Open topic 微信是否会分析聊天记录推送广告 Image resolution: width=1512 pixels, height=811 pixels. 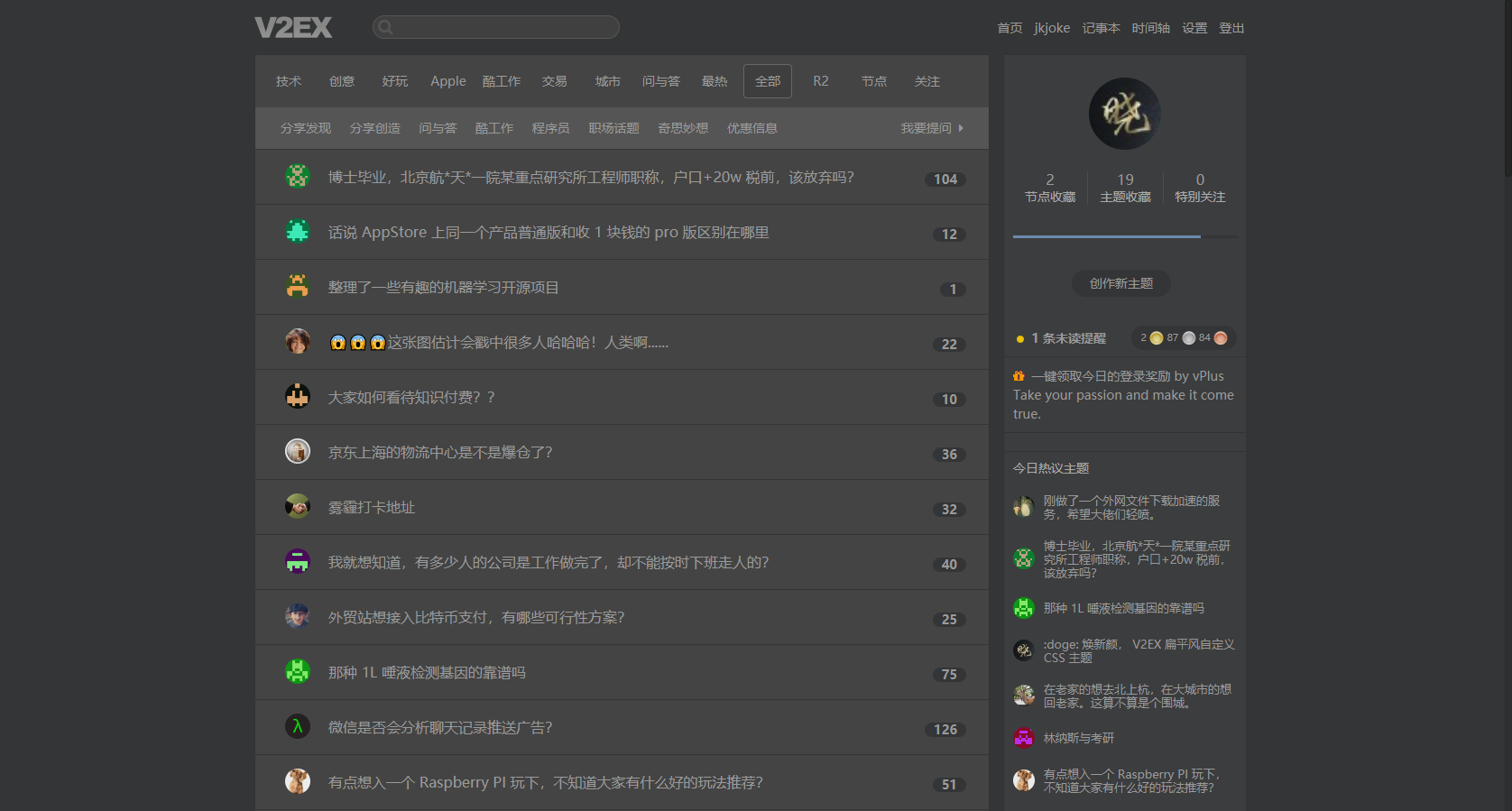coord(440,727)
